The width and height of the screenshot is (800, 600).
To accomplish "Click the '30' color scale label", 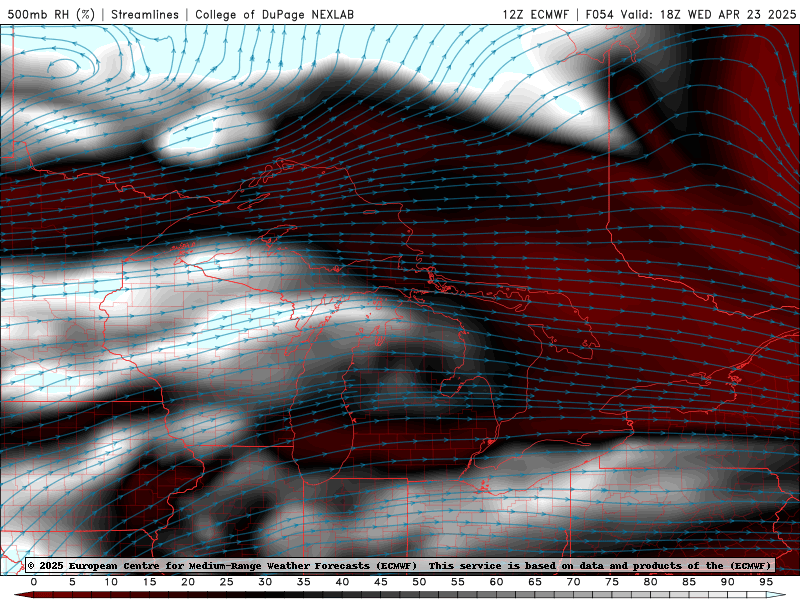I will click(265, 582).
